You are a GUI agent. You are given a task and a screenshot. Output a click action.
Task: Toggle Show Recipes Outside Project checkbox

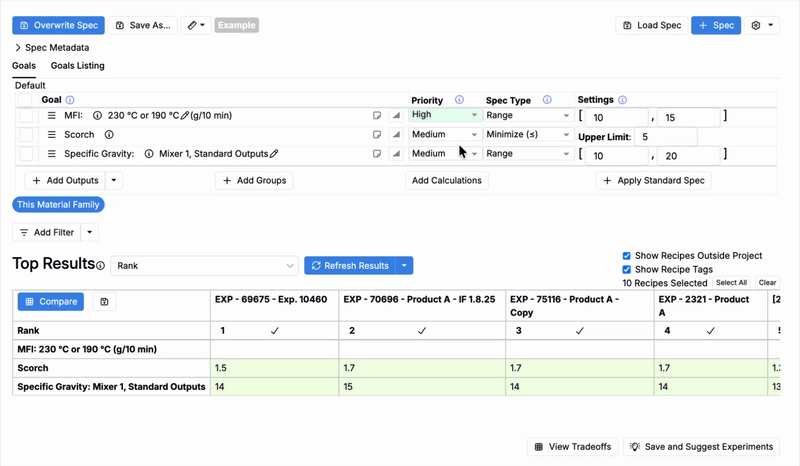coord(627,256)
